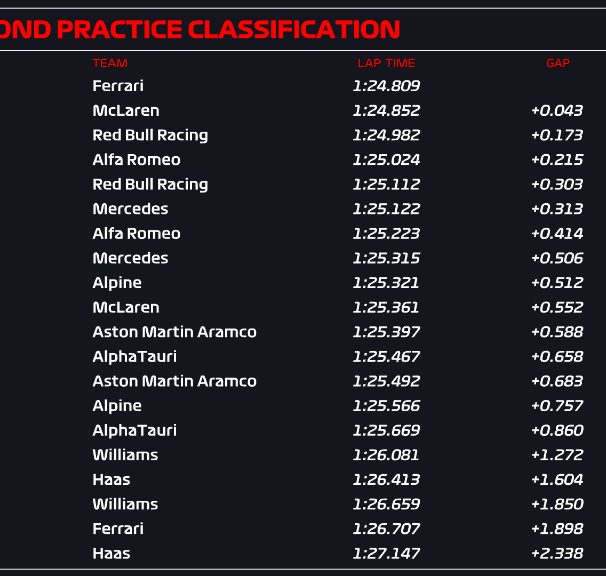Click Ferrari with gap +1.898
Screen dimensions: 606x576
[x=118, y=529]
